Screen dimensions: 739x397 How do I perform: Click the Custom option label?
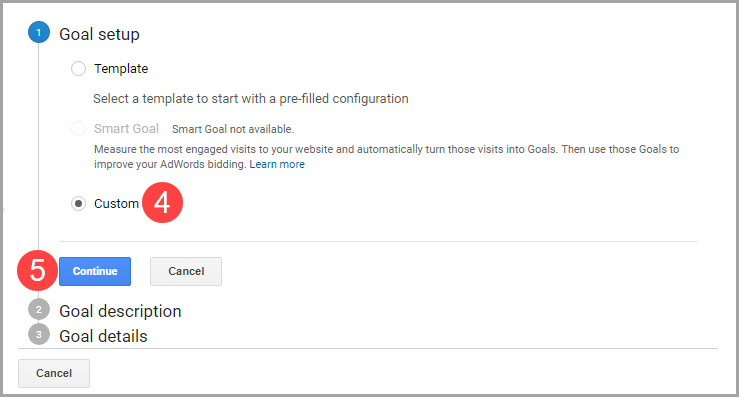[116, 204]
